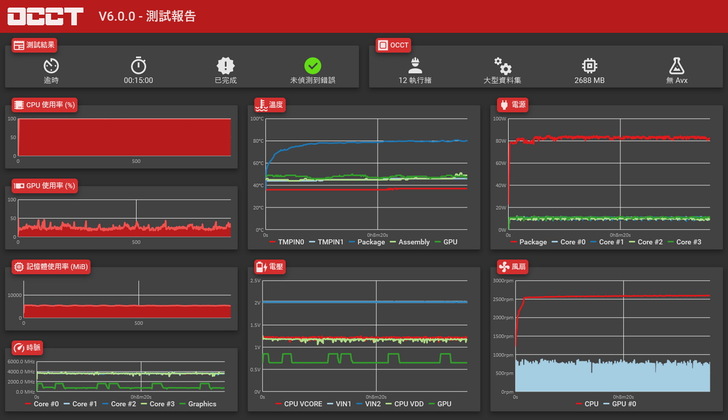Click the flask icon for No AVX
The width and height of the screenshot is (728, 420).
pos(676,66)
